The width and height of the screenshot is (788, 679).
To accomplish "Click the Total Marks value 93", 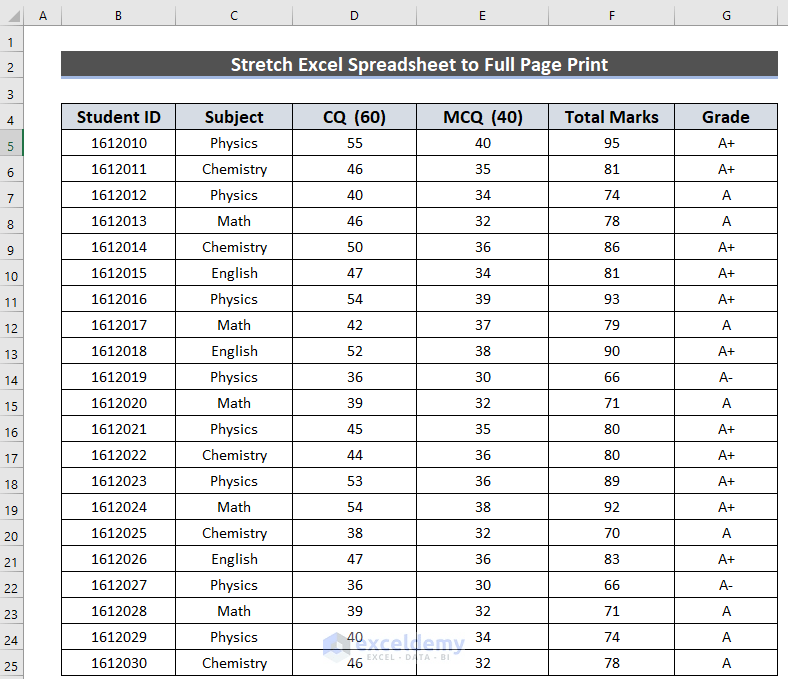I will coord(612,299).
